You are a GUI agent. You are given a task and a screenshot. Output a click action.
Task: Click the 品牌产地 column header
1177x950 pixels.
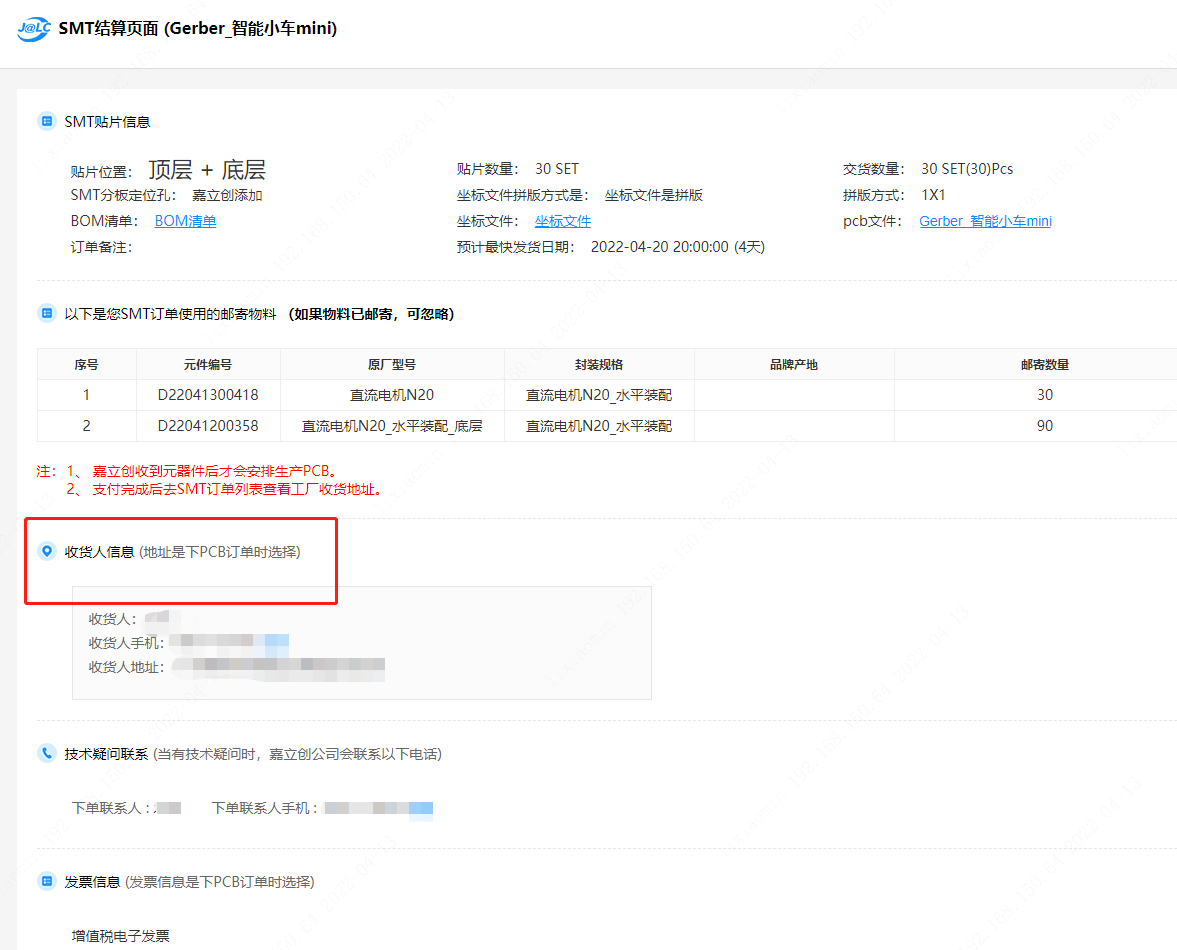point(794,364)
